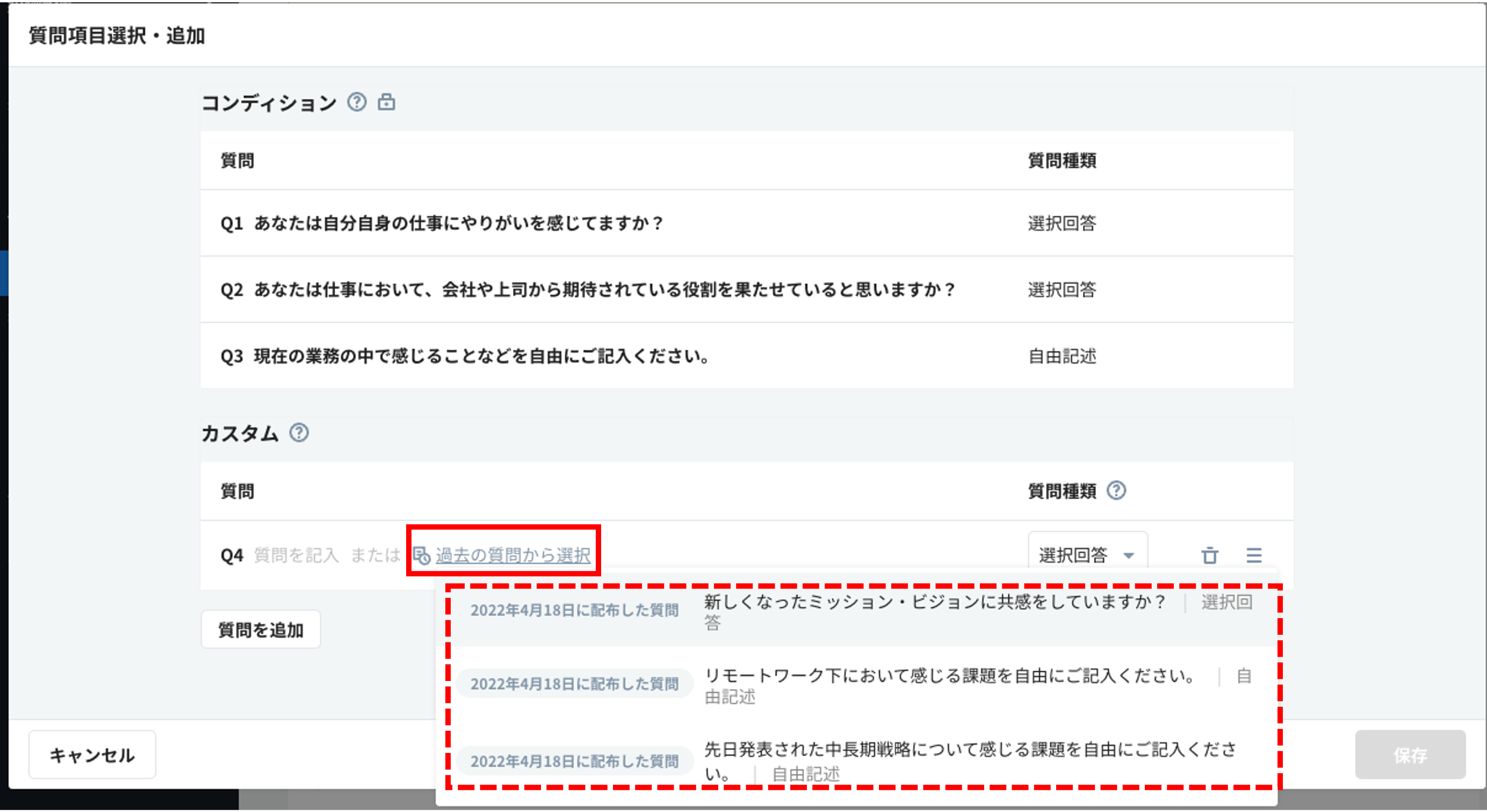Click the lock icon beside コンディション
This screenshot has width=1487, height=812.
click(386, 102)
